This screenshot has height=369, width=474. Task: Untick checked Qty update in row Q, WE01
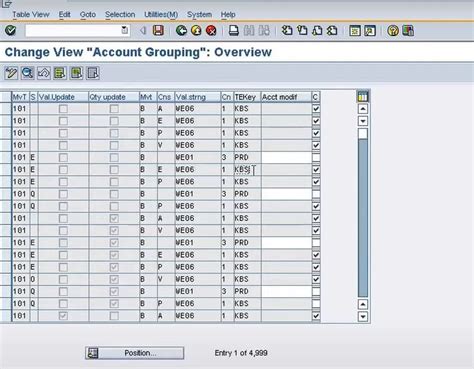(114, 291)
